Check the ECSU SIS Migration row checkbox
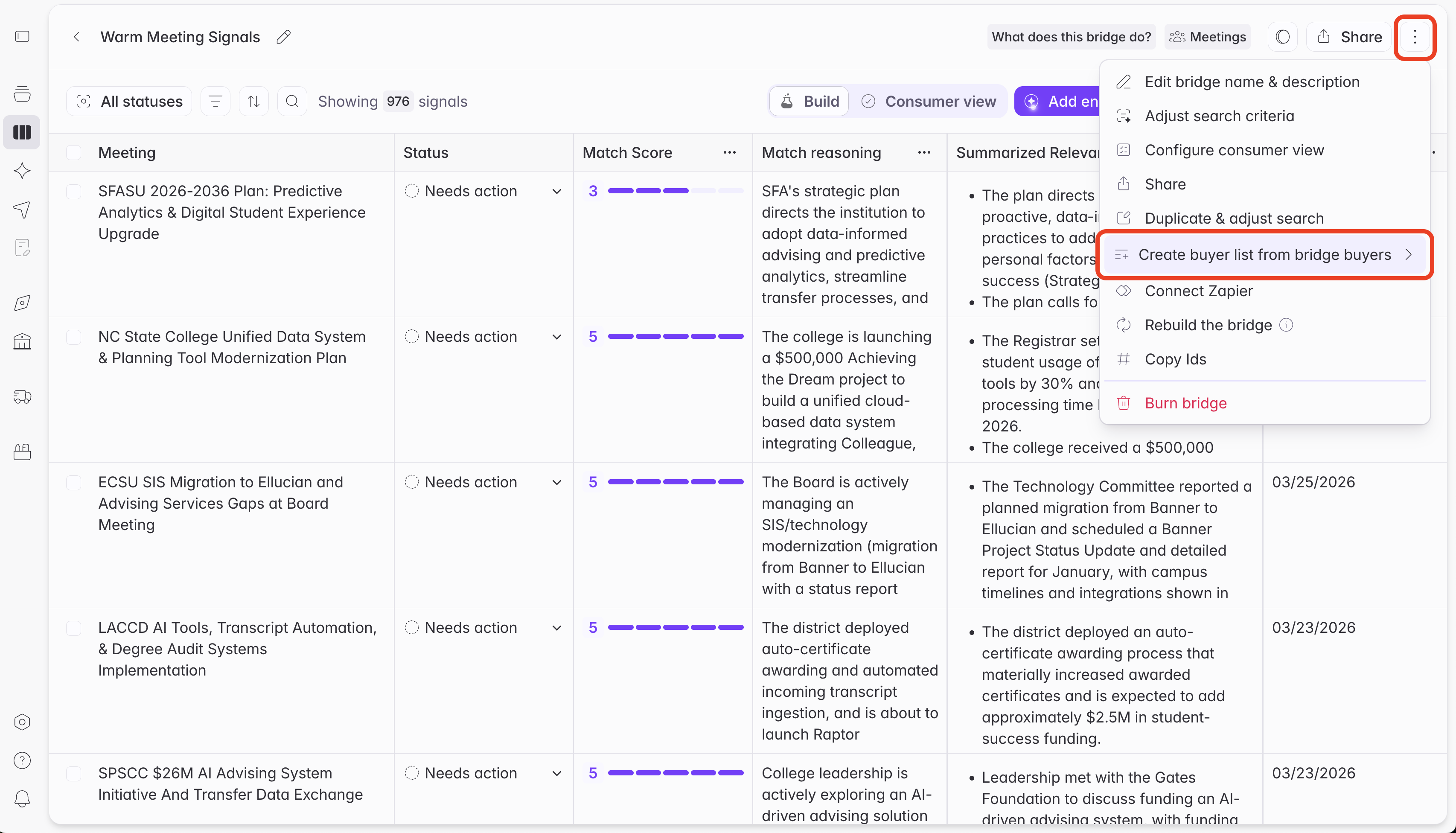This screenshot has height=833, width=1456. pyautogui.click(x=74, y=482)
